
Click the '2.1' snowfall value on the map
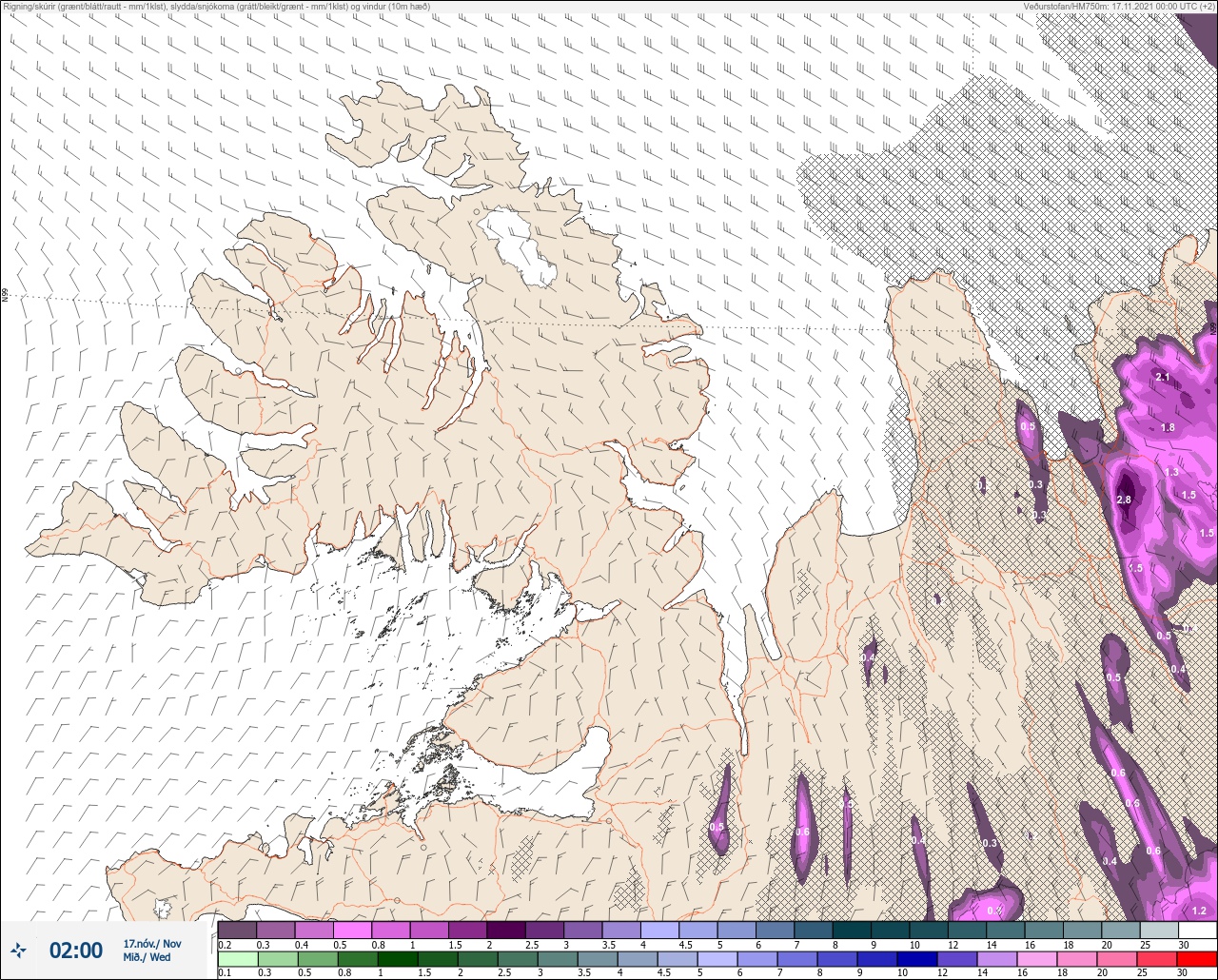1162,378
